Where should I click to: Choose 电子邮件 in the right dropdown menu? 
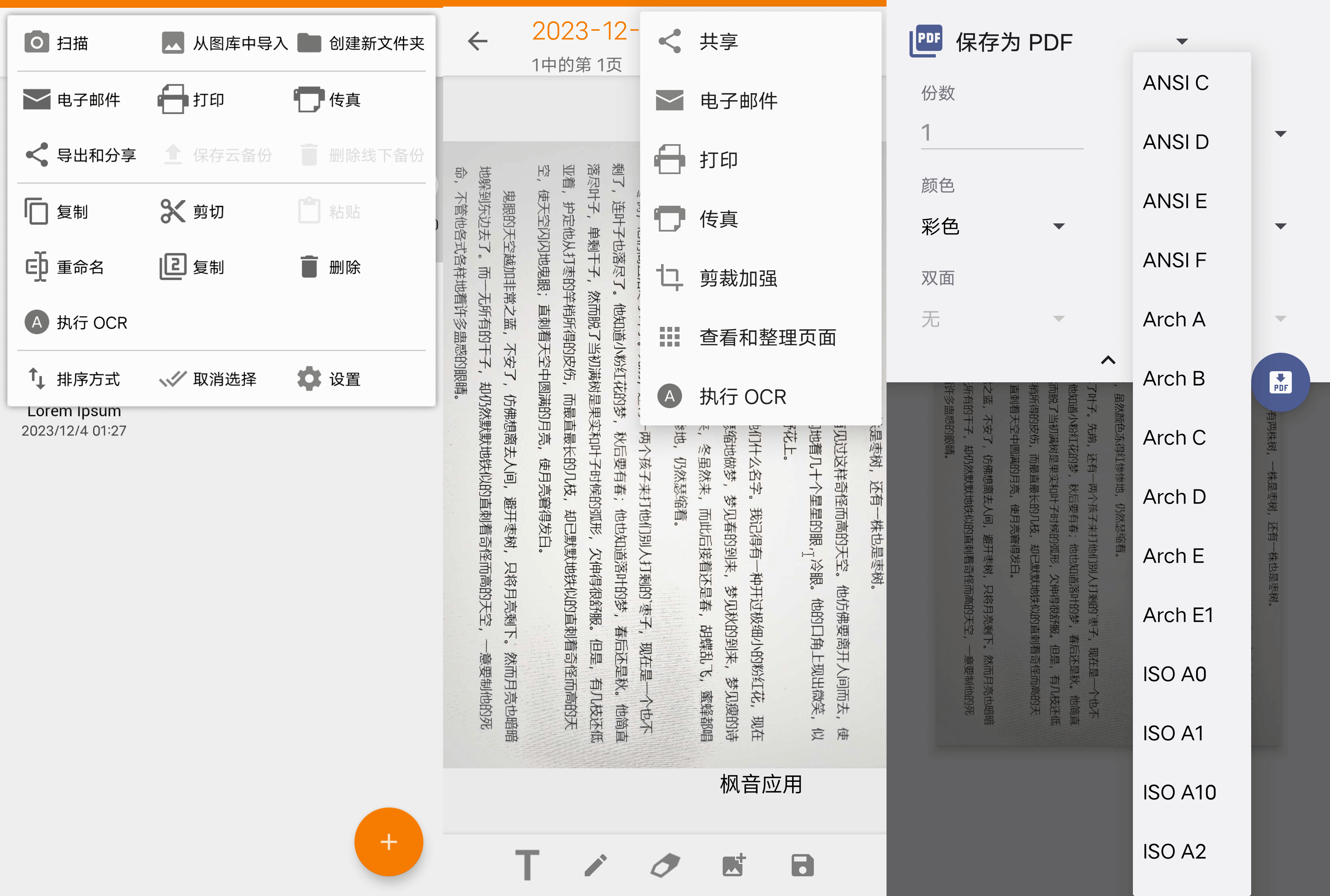point(761,101)
